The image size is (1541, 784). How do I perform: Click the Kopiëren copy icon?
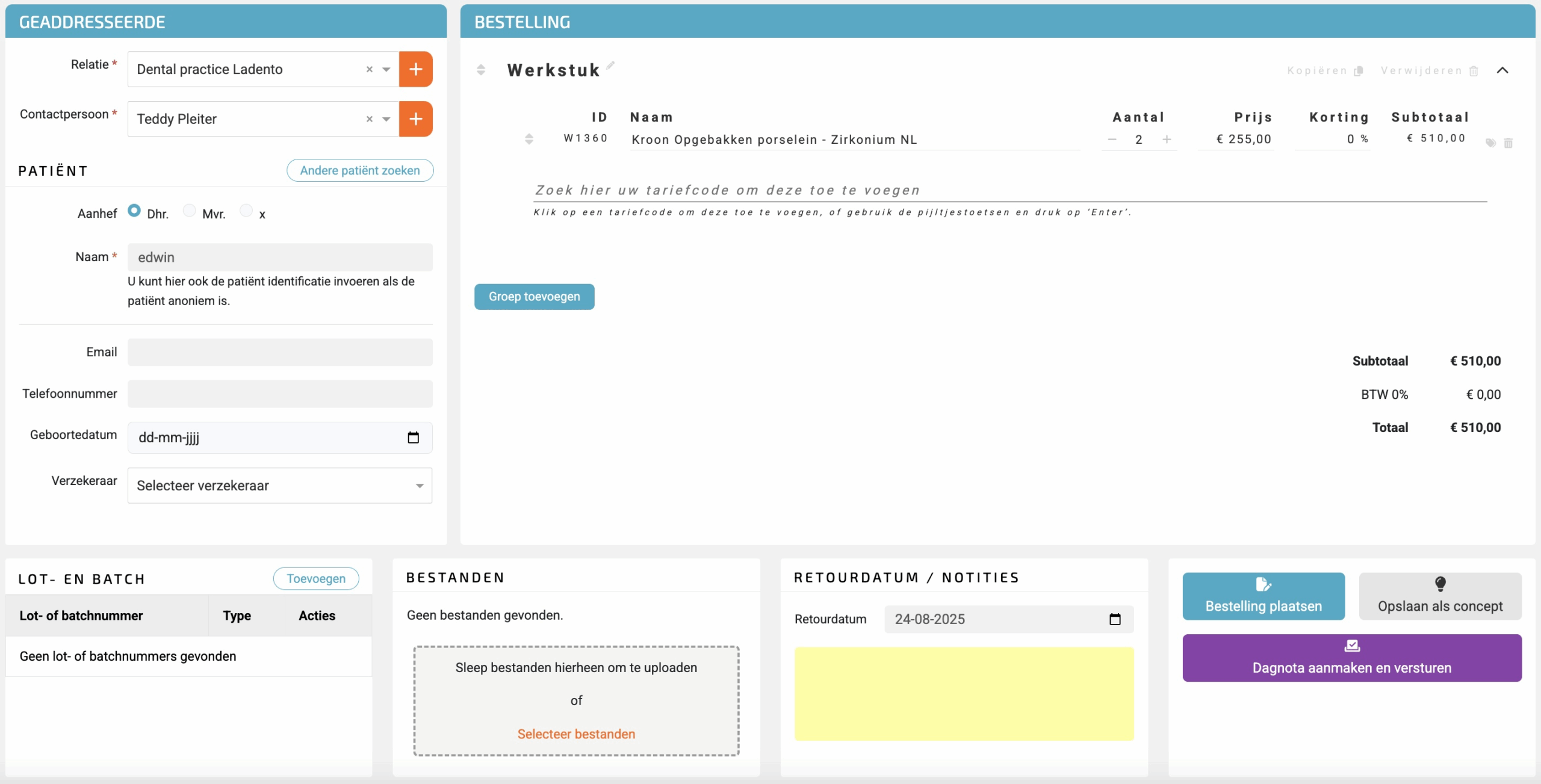(x=1358, y=71)
